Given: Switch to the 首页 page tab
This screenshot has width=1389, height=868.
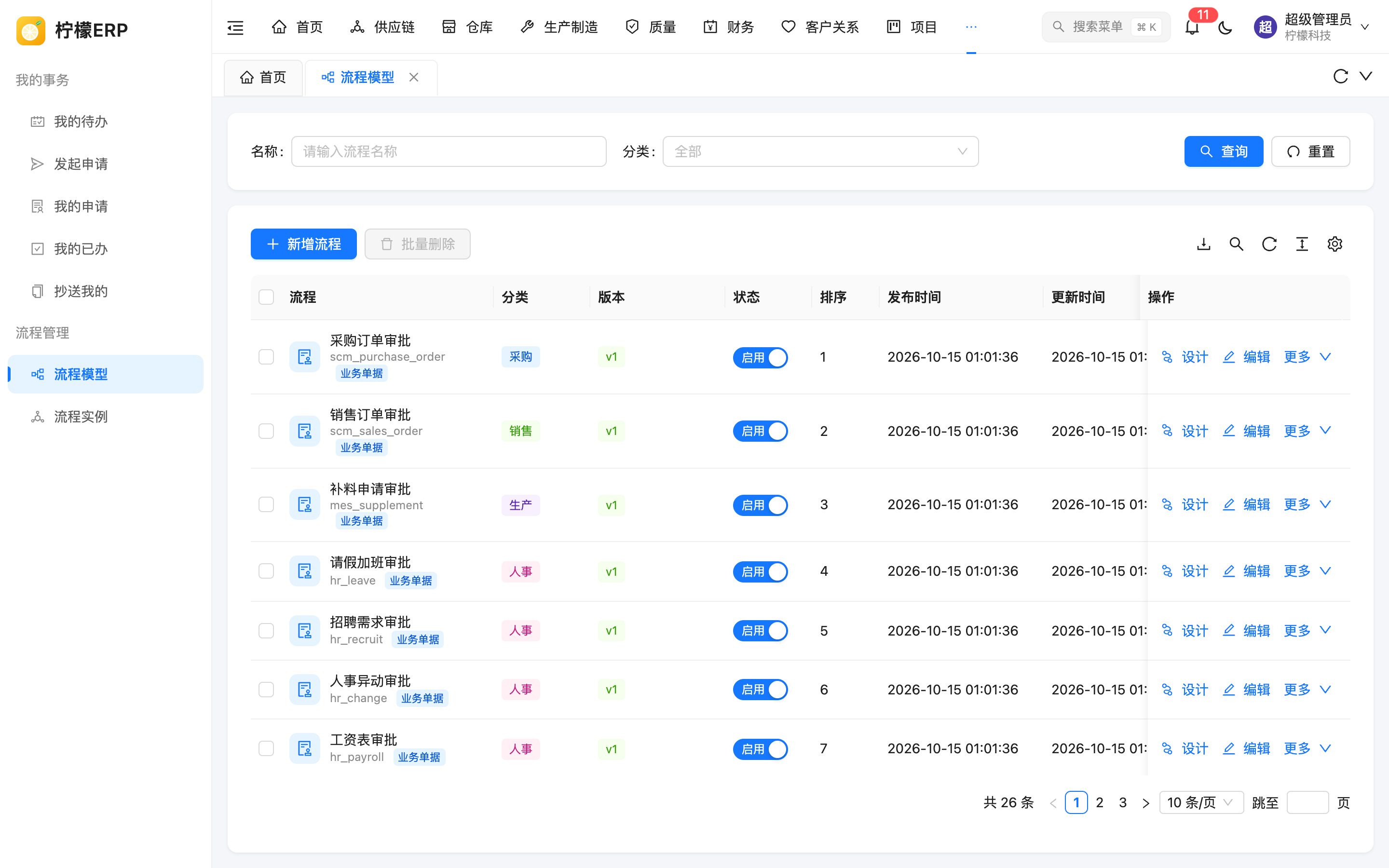Looking at the screenshot, I should tap(263, 78).
